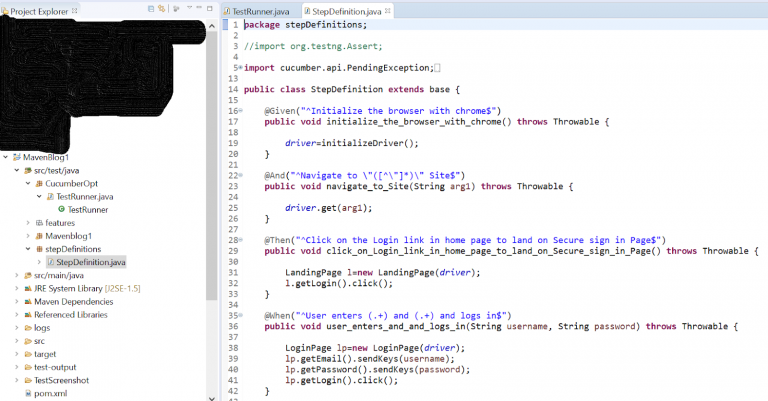Viewport: 768px width, 401px height.
Task: Click the logs folder icon
Action: [28, 328]
